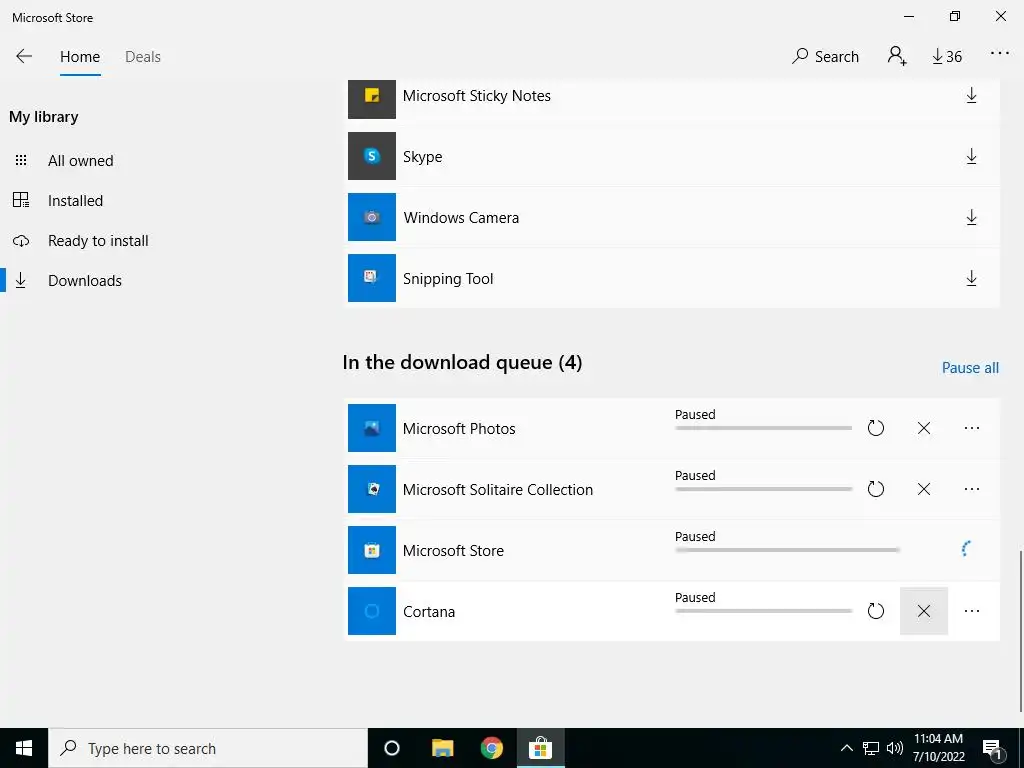Screen dimensions: 1024x768
Task: Open Cortana from the taskbar
Action: tap(391, 748)
